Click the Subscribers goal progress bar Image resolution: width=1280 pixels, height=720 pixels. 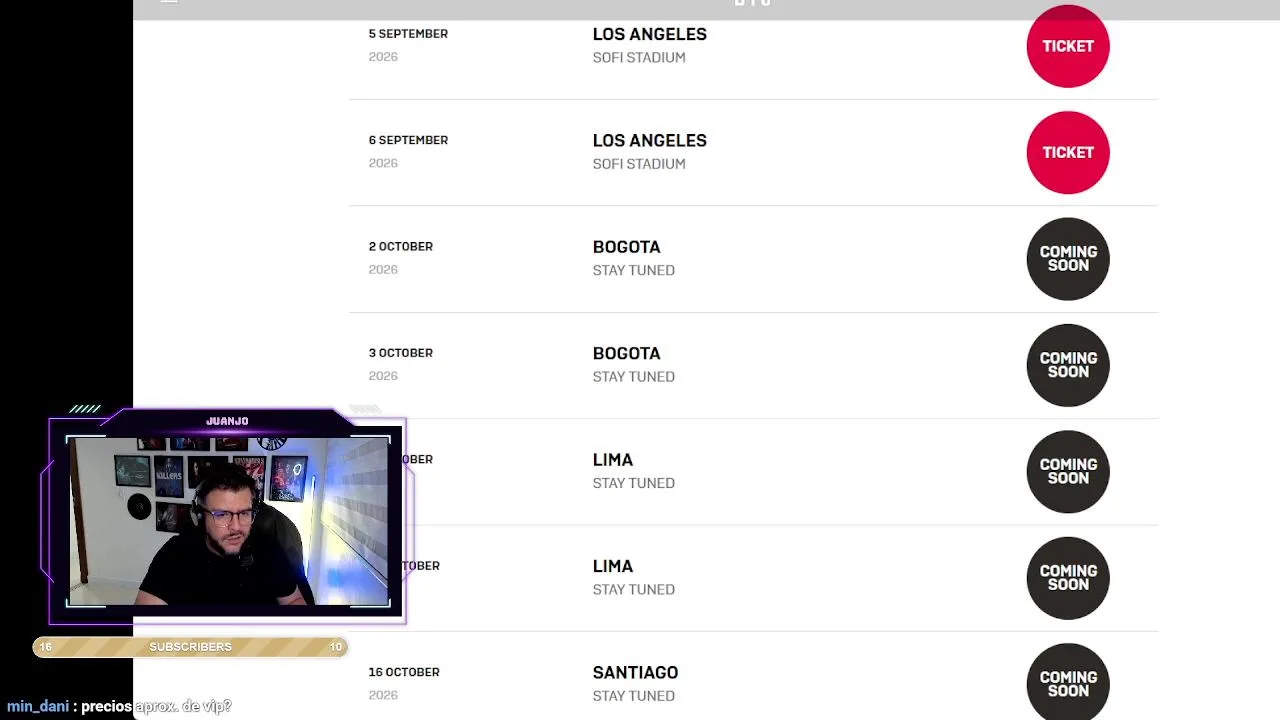(190, 647)
